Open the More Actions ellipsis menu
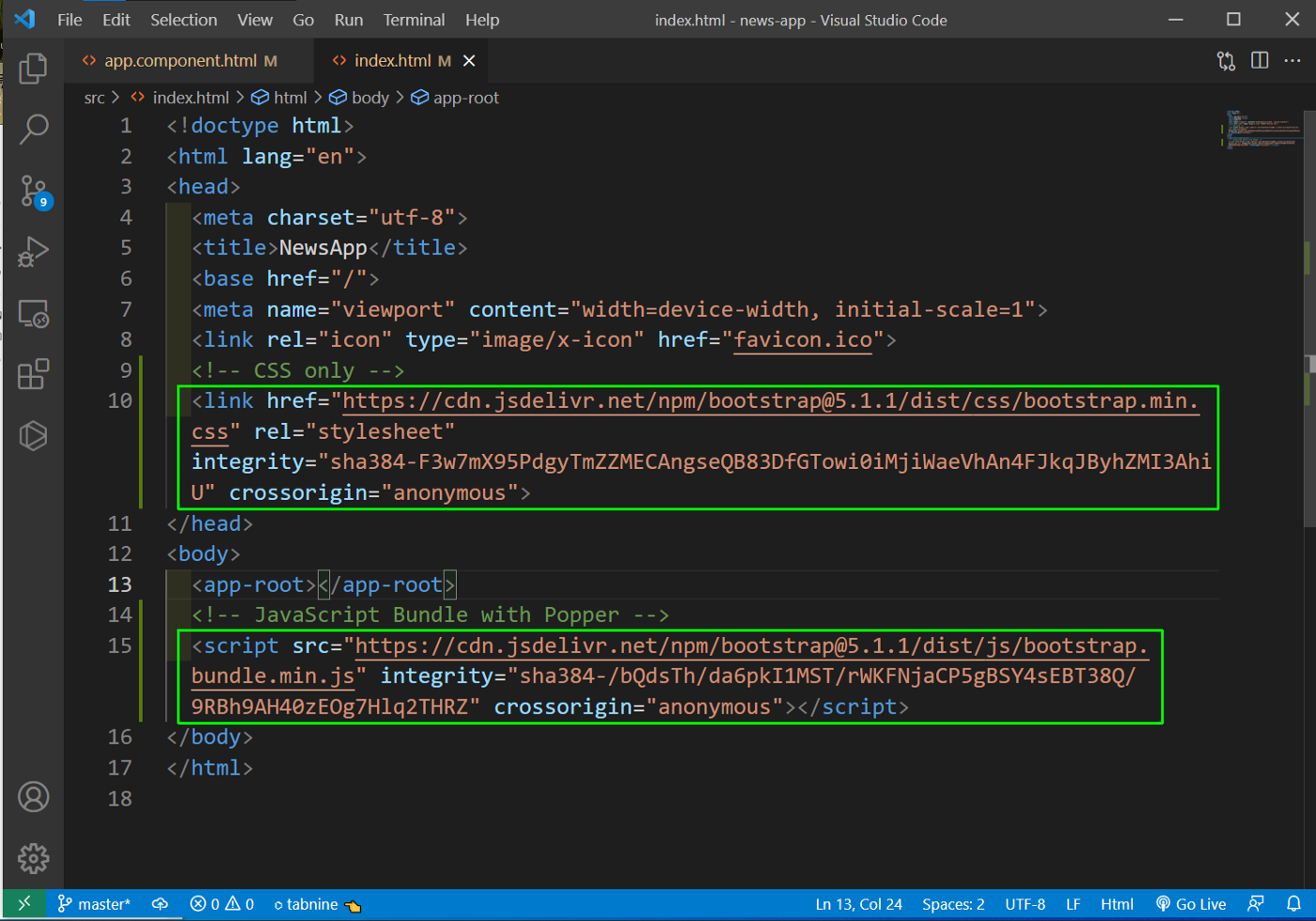The image size is (1316, 921). pyautogui.click(x=1292, y=60)
